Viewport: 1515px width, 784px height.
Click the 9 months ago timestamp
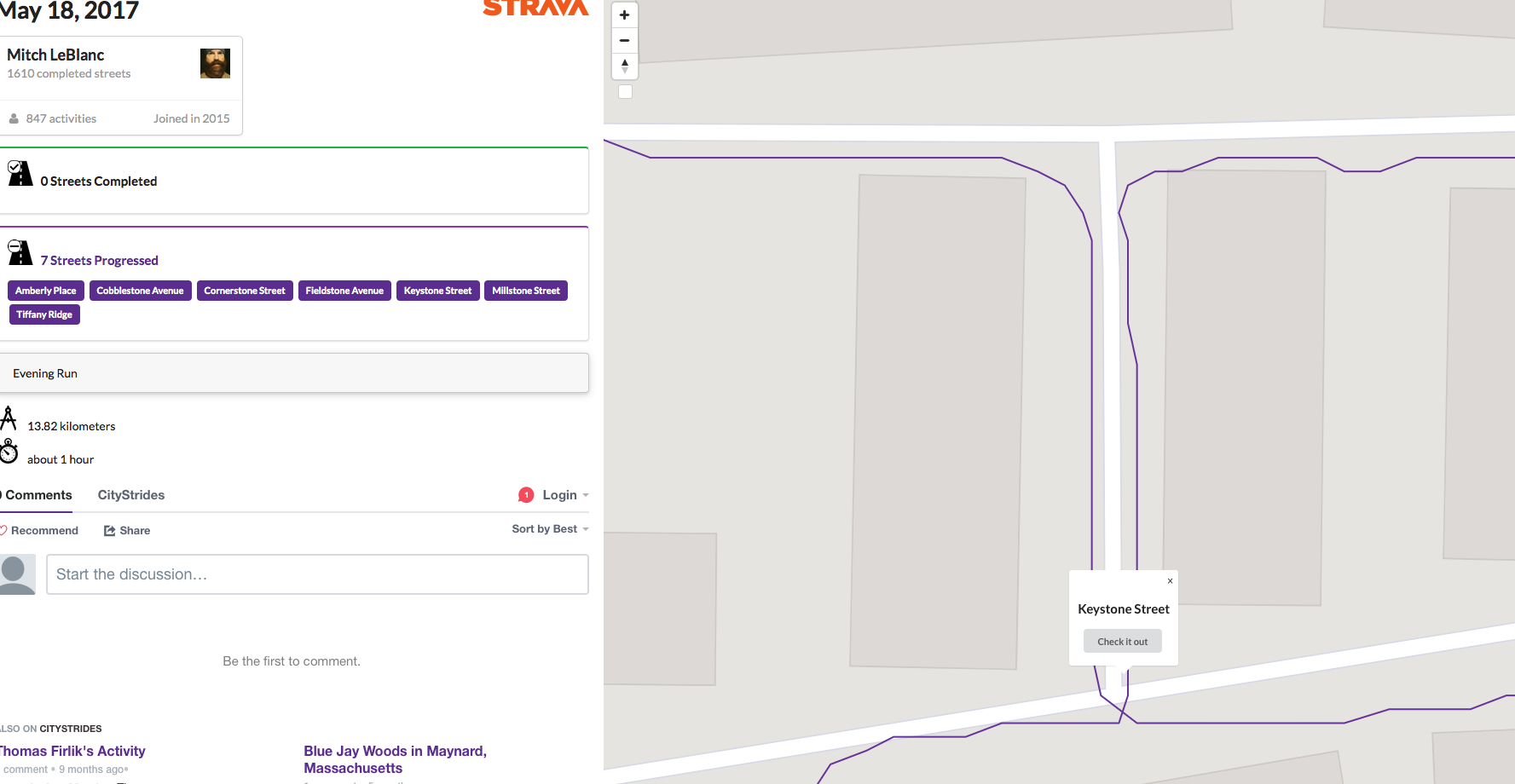(92, 770)
